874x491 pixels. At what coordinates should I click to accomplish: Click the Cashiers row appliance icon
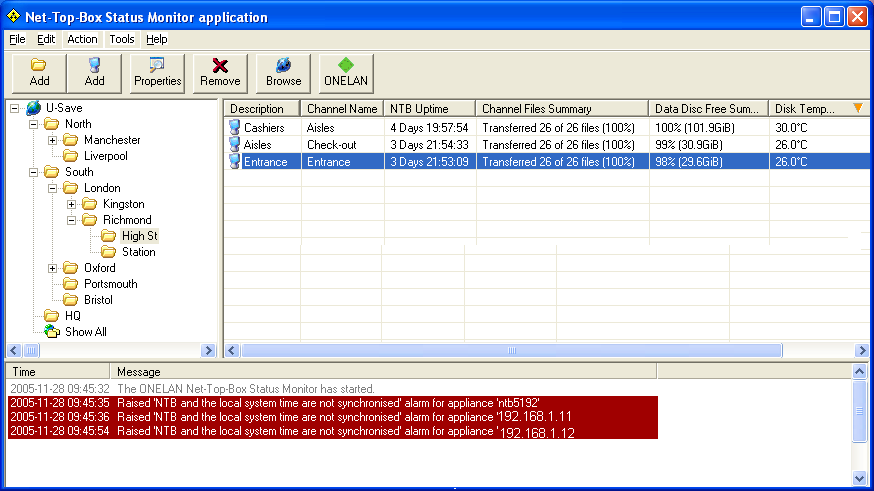[x=234, y=128]
